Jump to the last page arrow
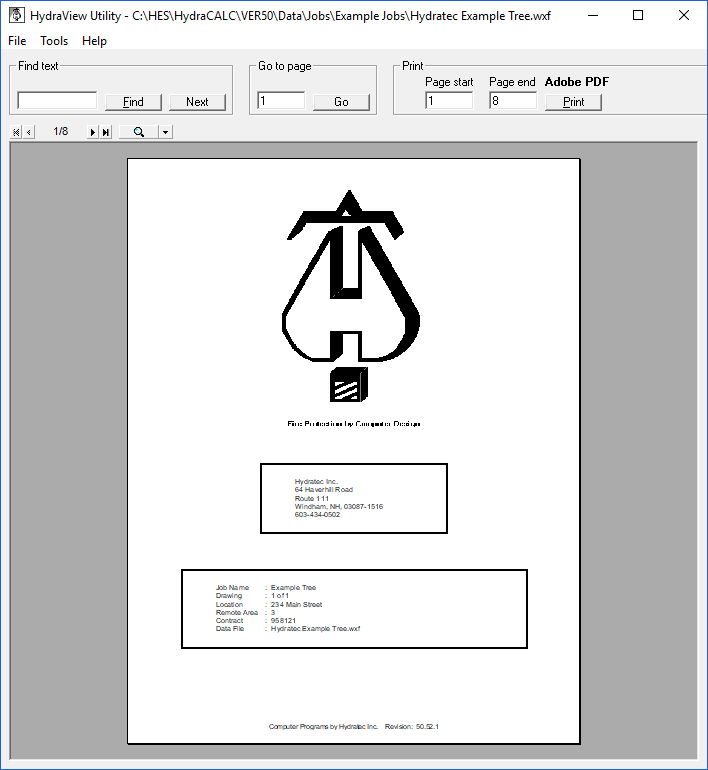708x770 pixels. tap(106, 132)
